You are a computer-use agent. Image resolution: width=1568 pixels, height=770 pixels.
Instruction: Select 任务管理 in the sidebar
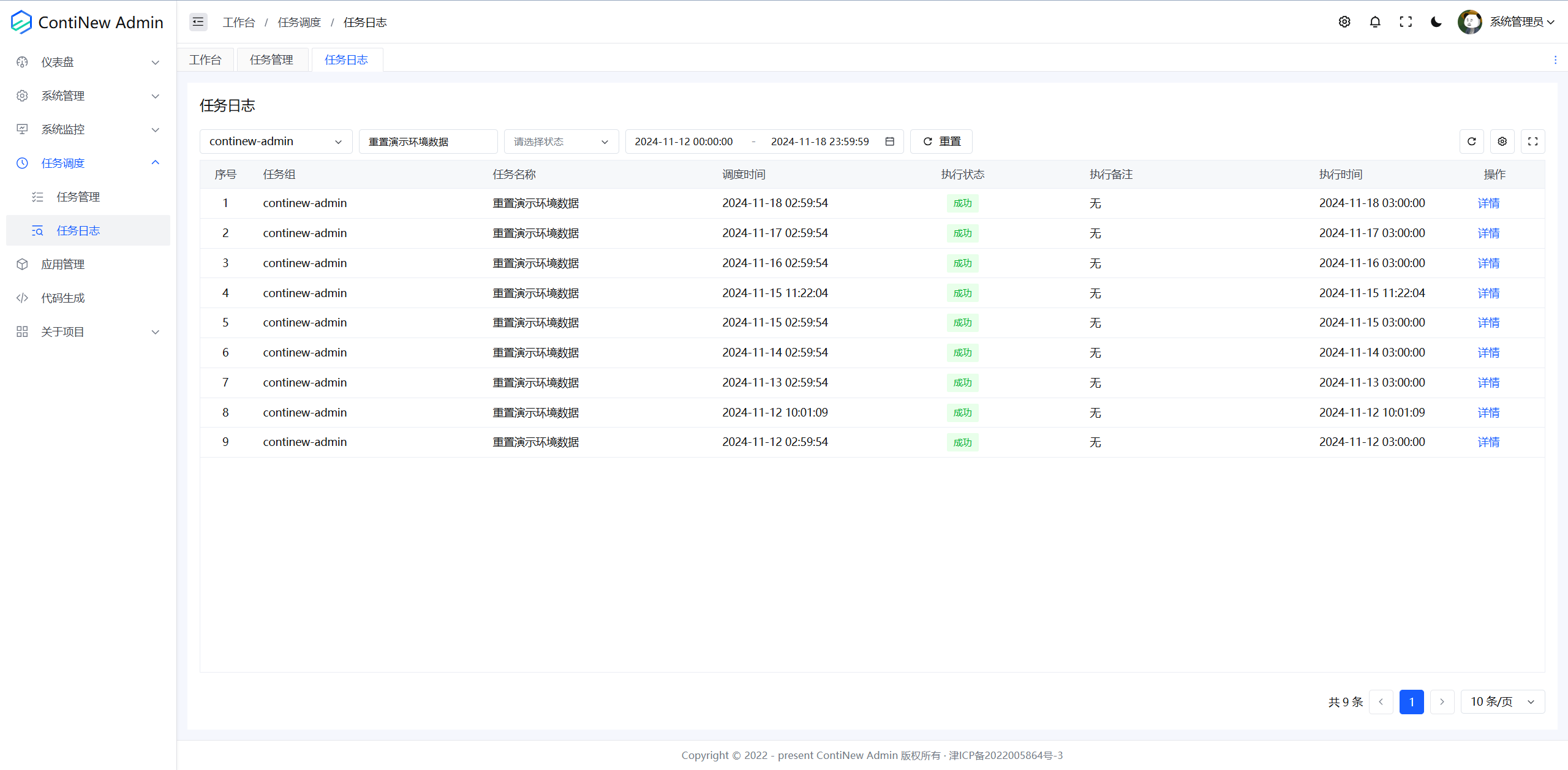(x=78, y=197)
